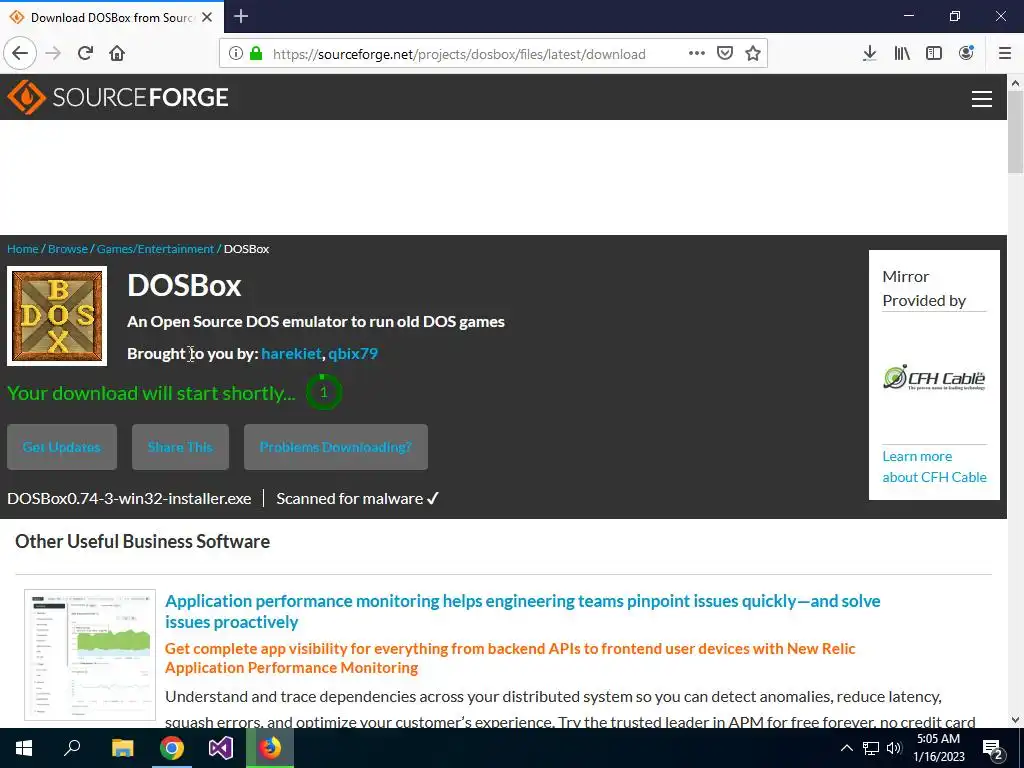The image size is (1024, 768).
Task: Follow the Home breadcrumb link
Action: [23, 249]
